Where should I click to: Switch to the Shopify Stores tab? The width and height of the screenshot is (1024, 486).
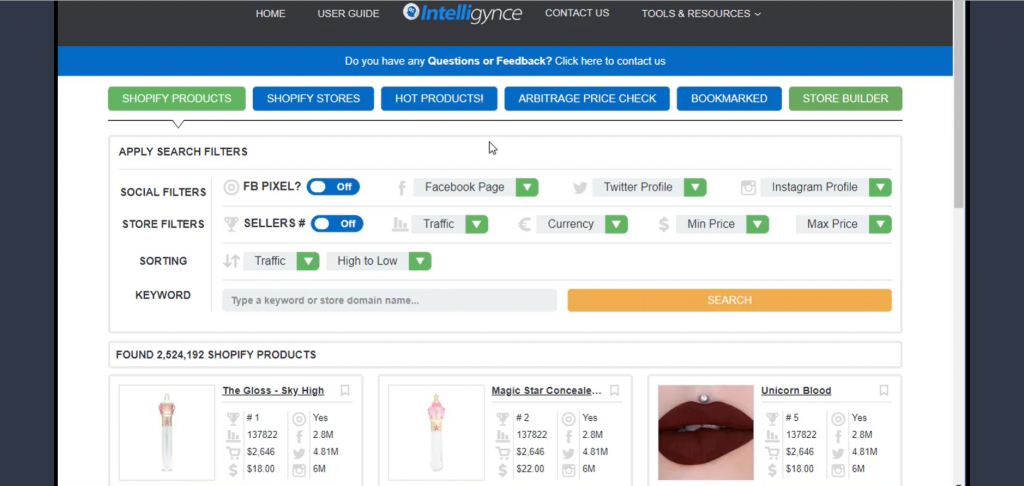[313, 99]
